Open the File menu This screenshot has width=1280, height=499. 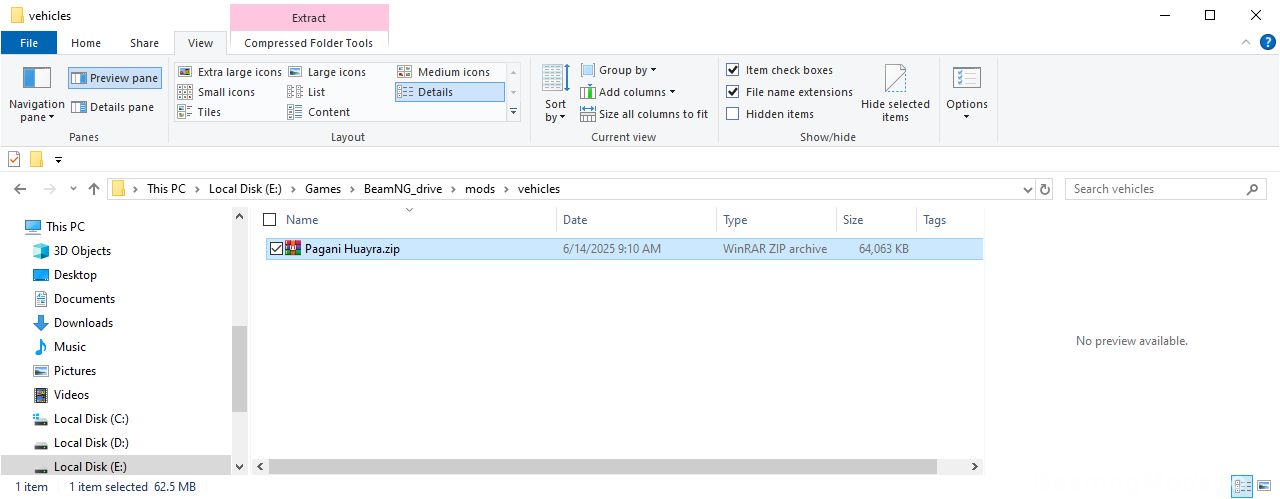click(29, 43)
